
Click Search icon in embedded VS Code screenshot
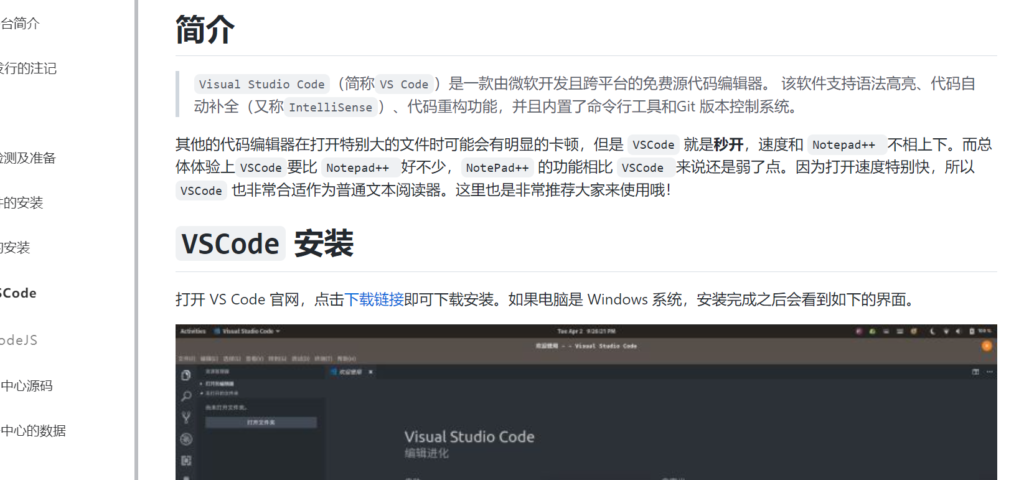click(186, 396)
